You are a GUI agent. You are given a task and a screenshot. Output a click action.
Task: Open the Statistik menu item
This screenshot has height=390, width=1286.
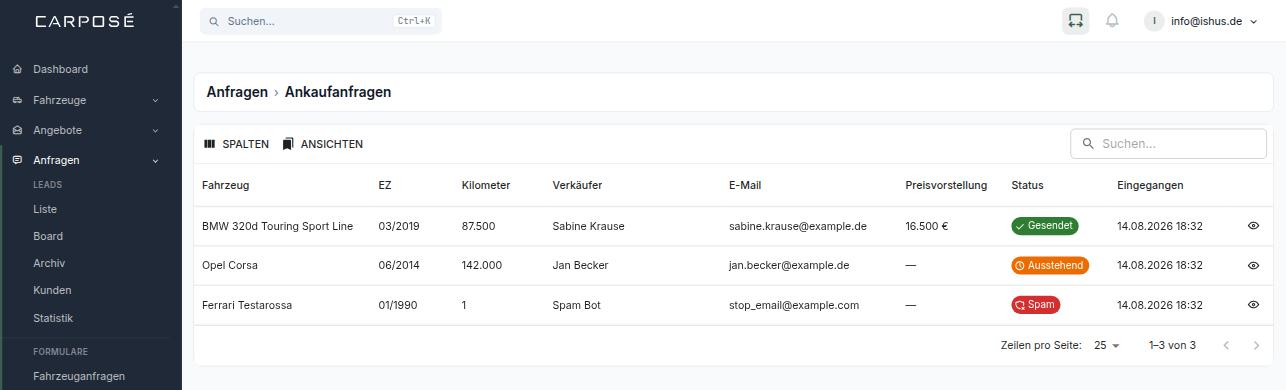[53, 318]
